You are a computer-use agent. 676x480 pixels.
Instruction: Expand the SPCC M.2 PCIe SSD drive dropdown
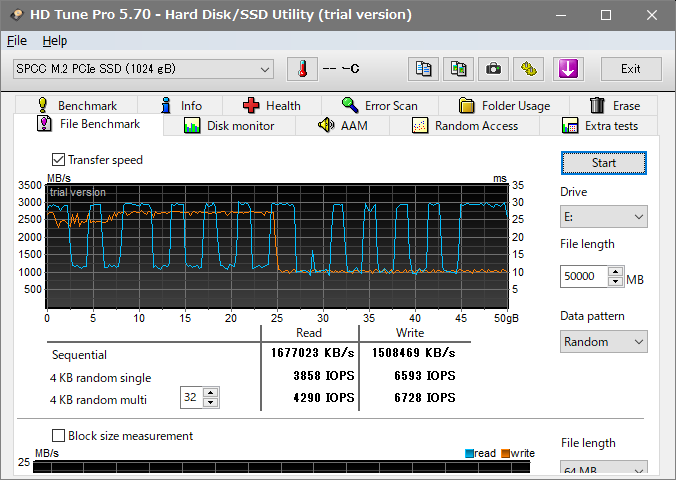tap(143, 69)
